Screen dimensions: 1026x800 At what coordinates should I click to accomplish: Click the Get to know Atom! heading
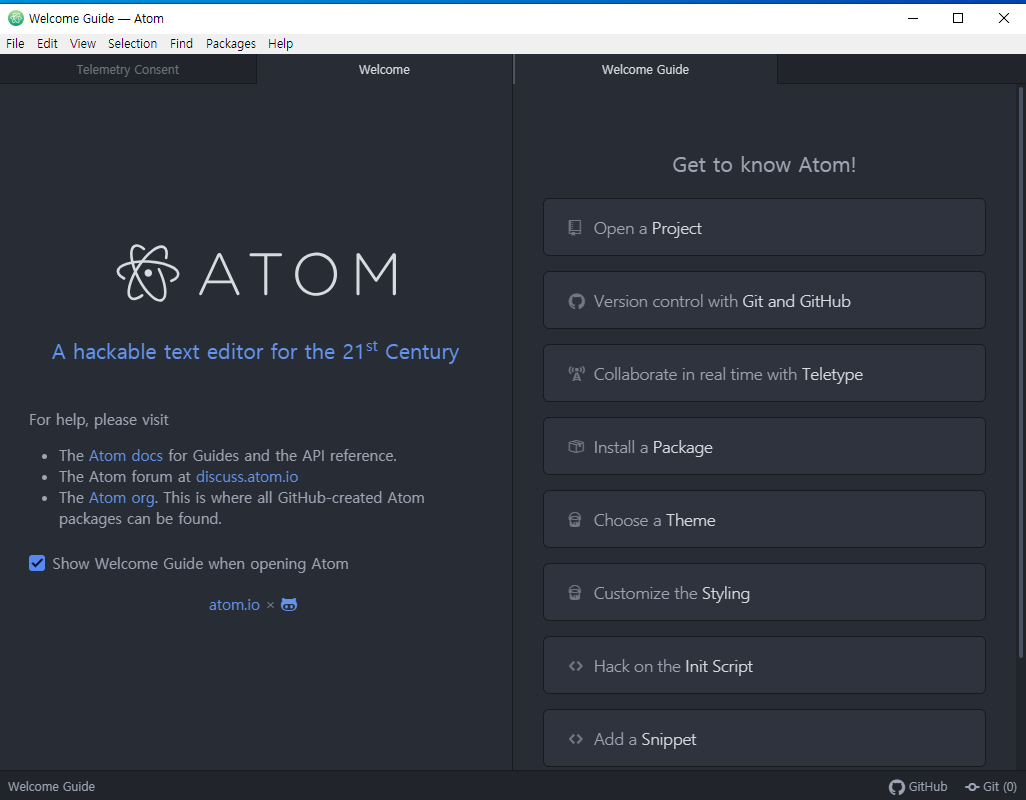click(x=764, y=164)
